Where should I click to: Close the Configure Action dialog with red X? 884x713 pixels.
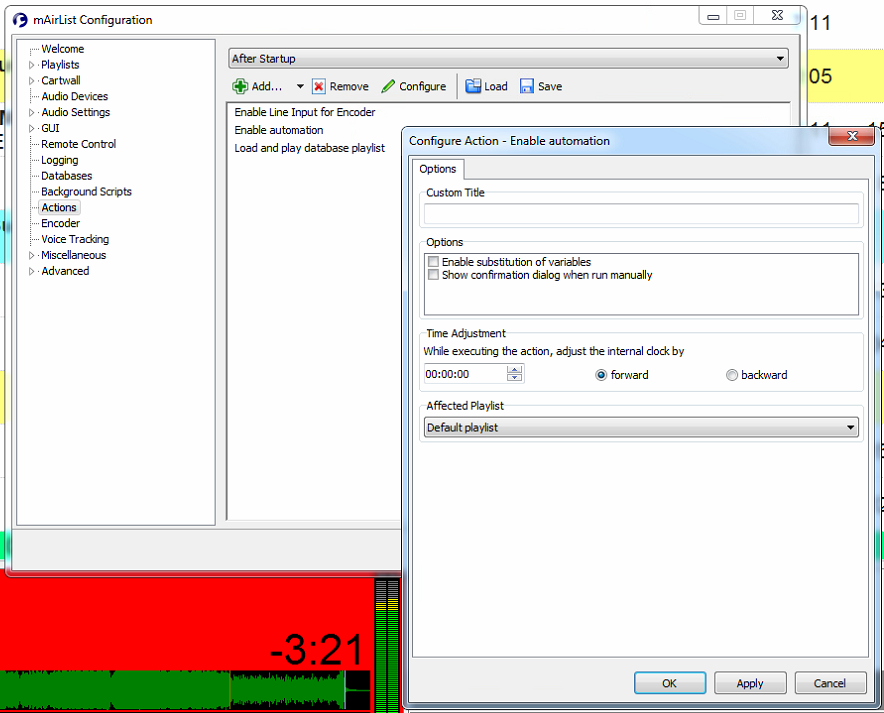852,136
